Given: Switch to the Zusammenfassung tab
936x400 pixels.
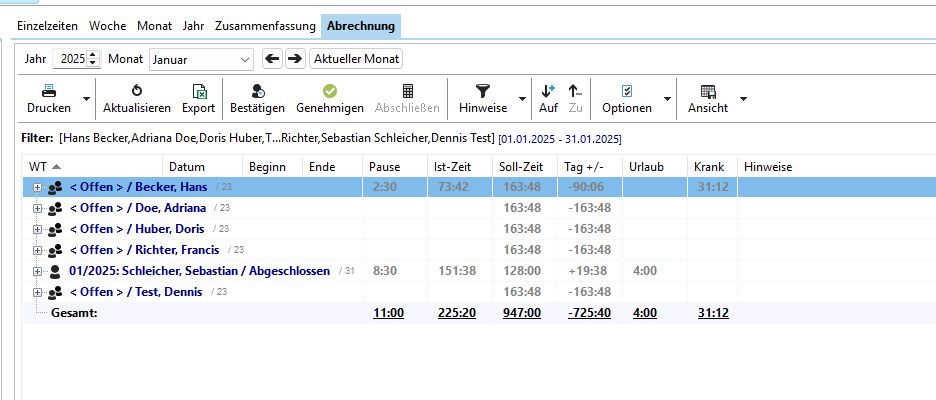Looking at the screenshot, I should (265, 25).
